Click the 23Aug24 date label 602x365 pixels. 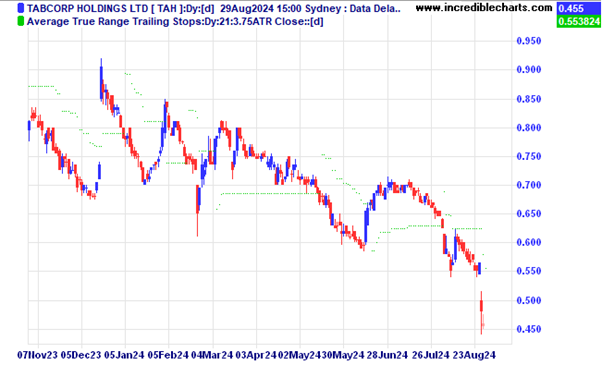click(x=475, y=355)
